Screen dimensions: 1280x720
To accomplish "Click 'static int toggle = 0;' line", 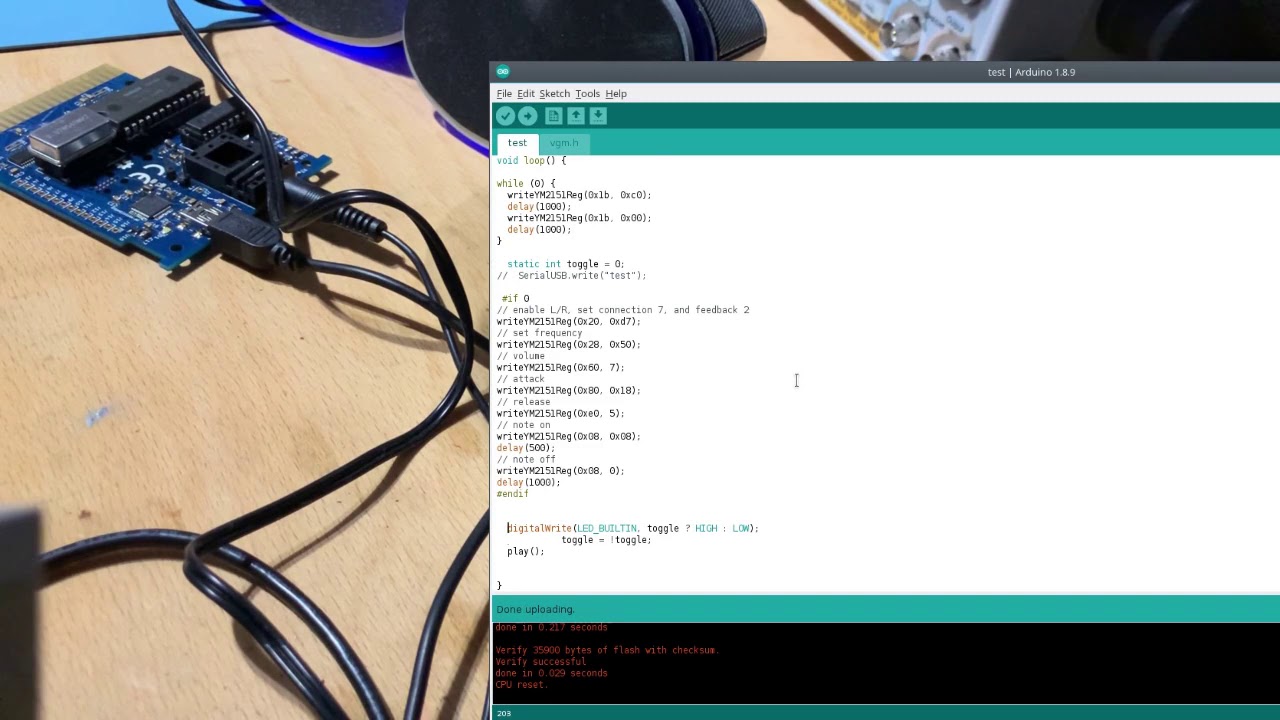I will [x=565, y=264].
